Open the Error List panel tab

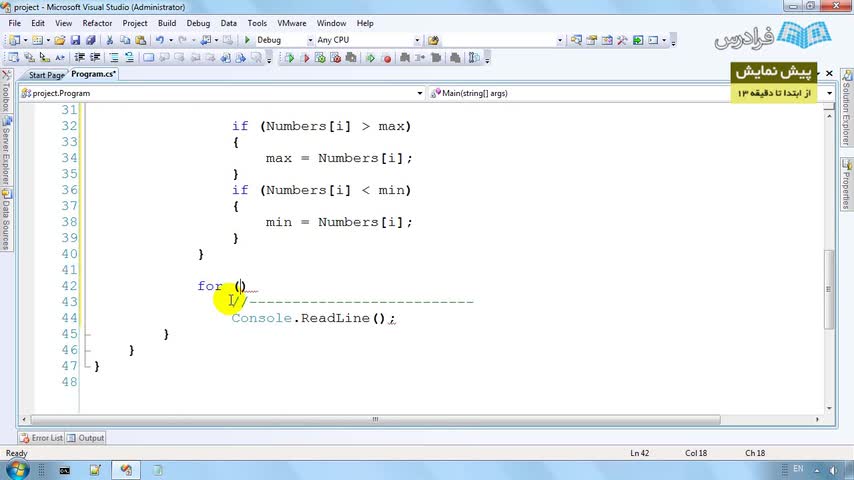coord(41,438)
